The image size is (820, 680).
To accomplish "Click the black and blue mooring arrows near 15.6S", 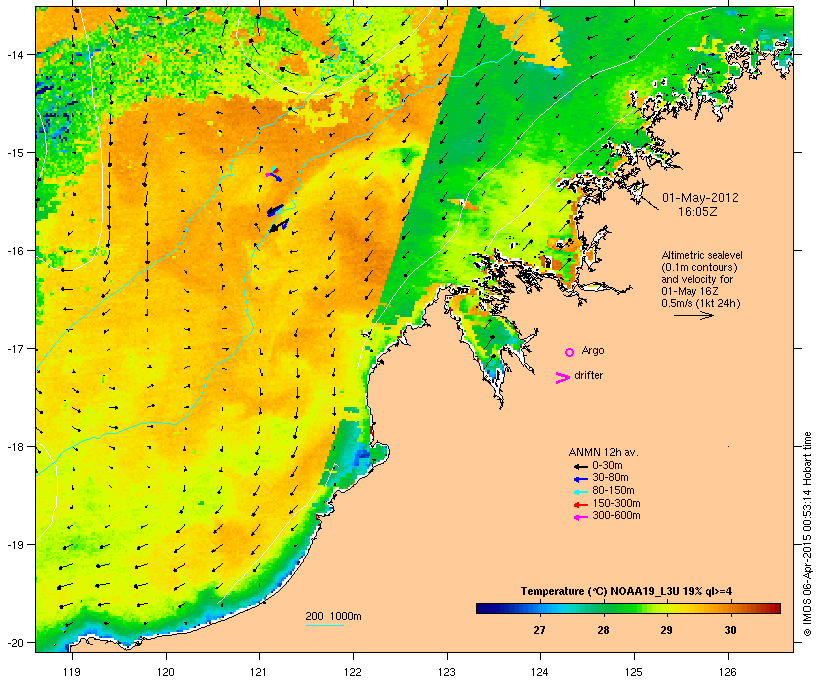I will point(275,210).
